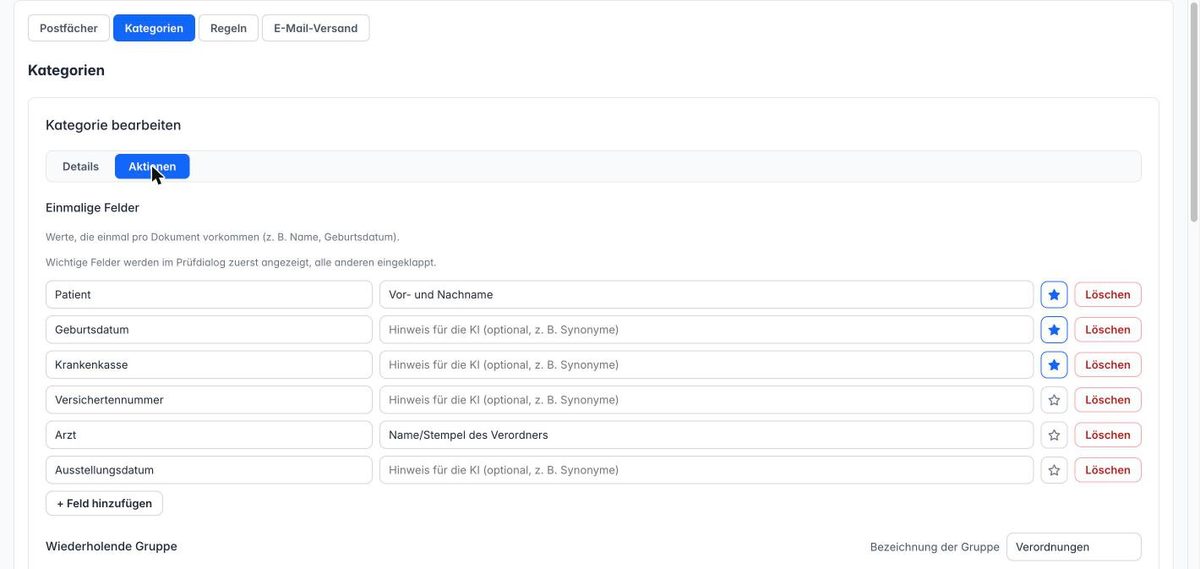
Task: Focus the KI hint input for Versichertennummer
Action: (706, 400)
